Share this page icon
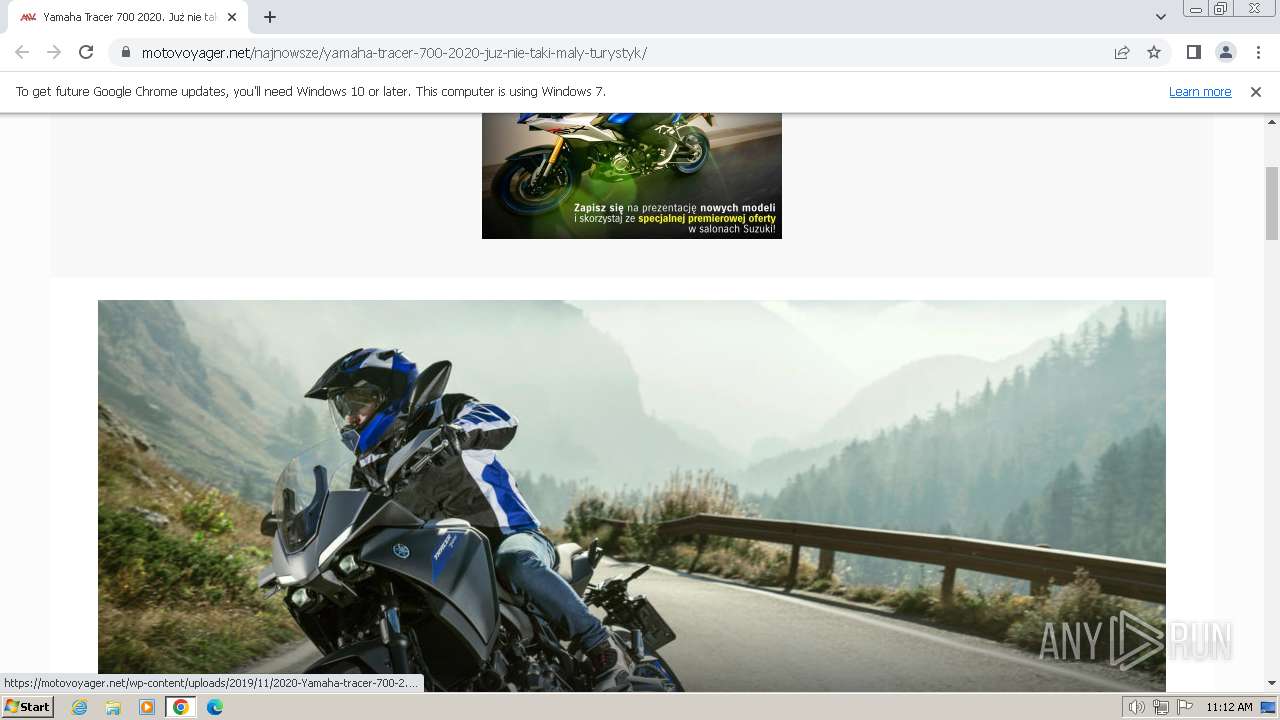1280x720 pixels. [x=1122, y=52]
